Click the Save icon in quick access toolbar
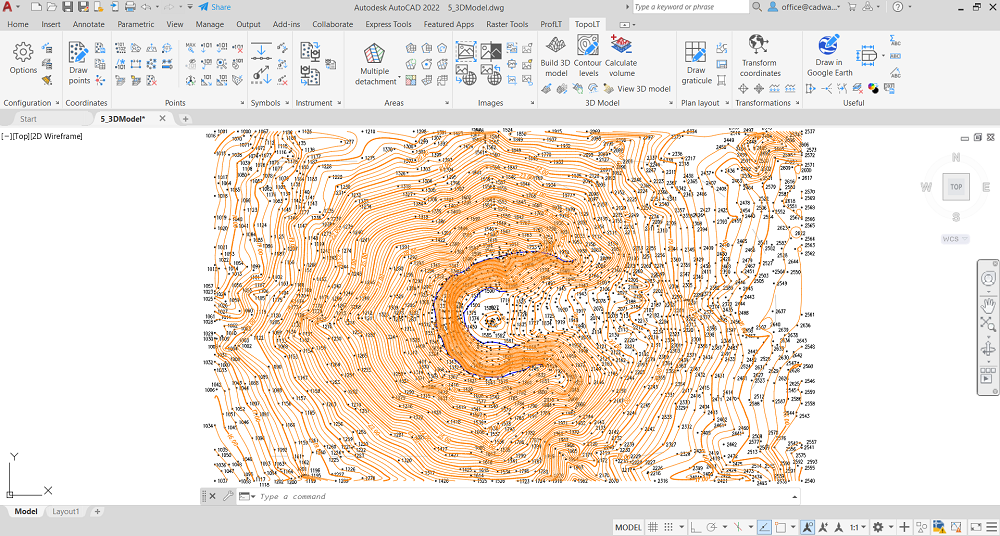The width and height of the screenshot is (1000, 536). click(x=68, y=7)
